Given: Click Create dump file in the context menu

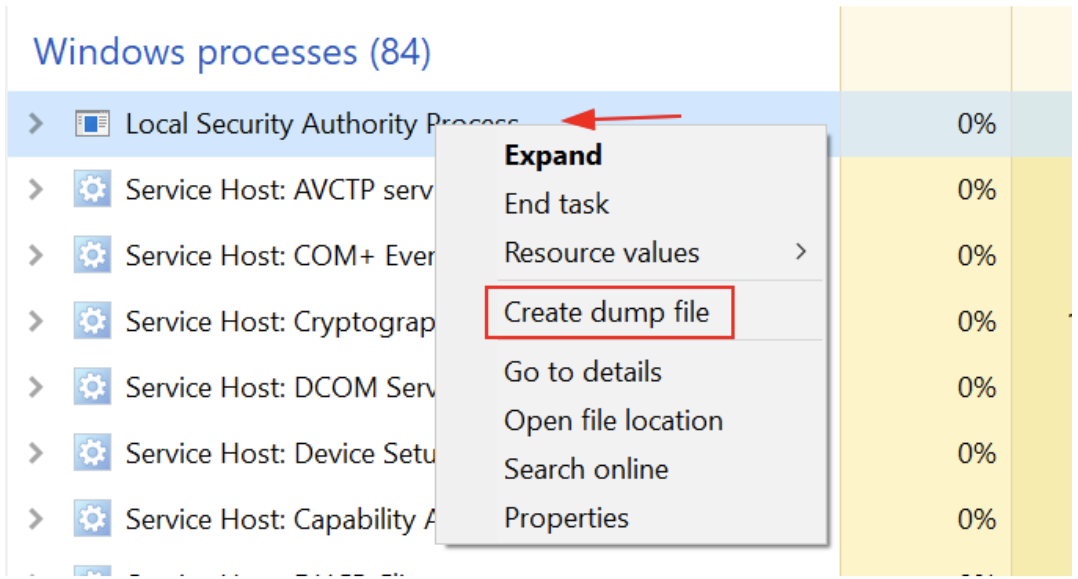Looking at the screenshot, I should (606, 313).
